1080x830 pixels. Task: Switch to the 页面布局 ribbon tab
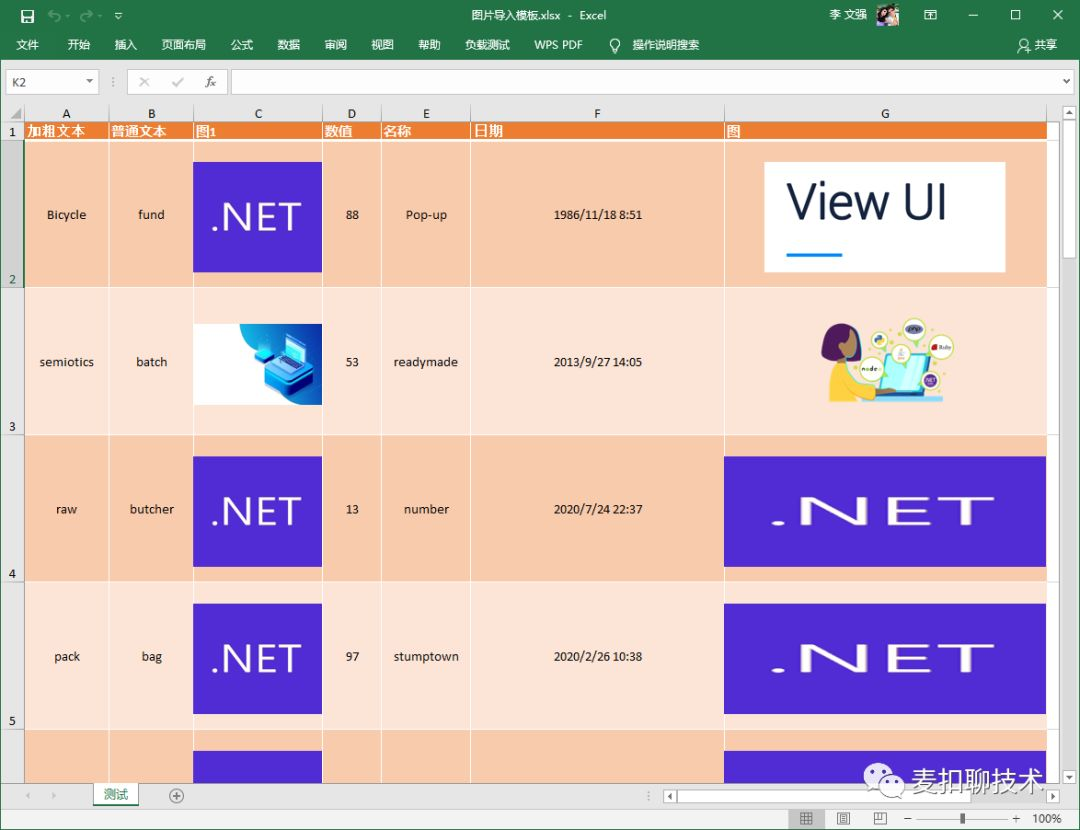pyautogui.click(x=183, y=45)
